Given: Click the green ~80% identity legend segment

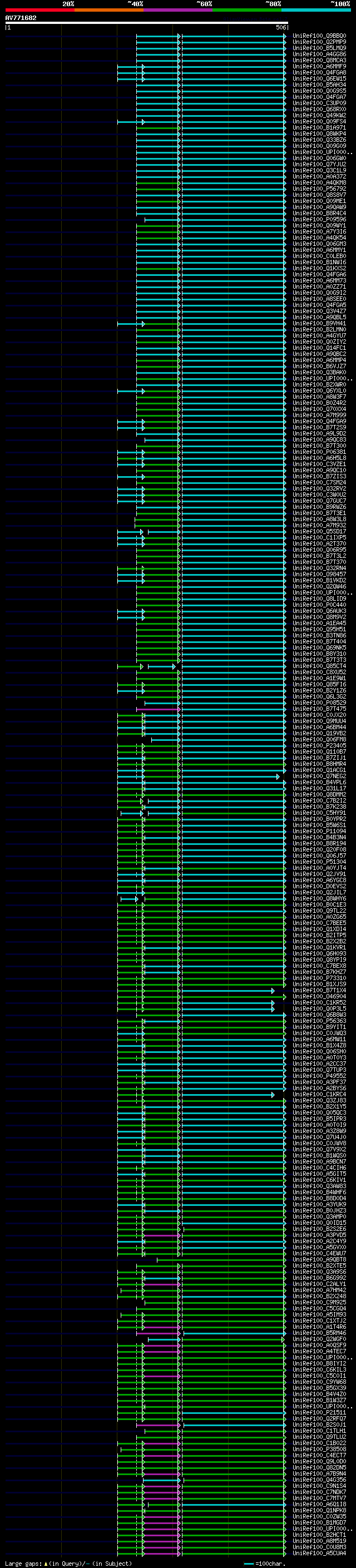Looking at the screenshot, I should 247,10.
